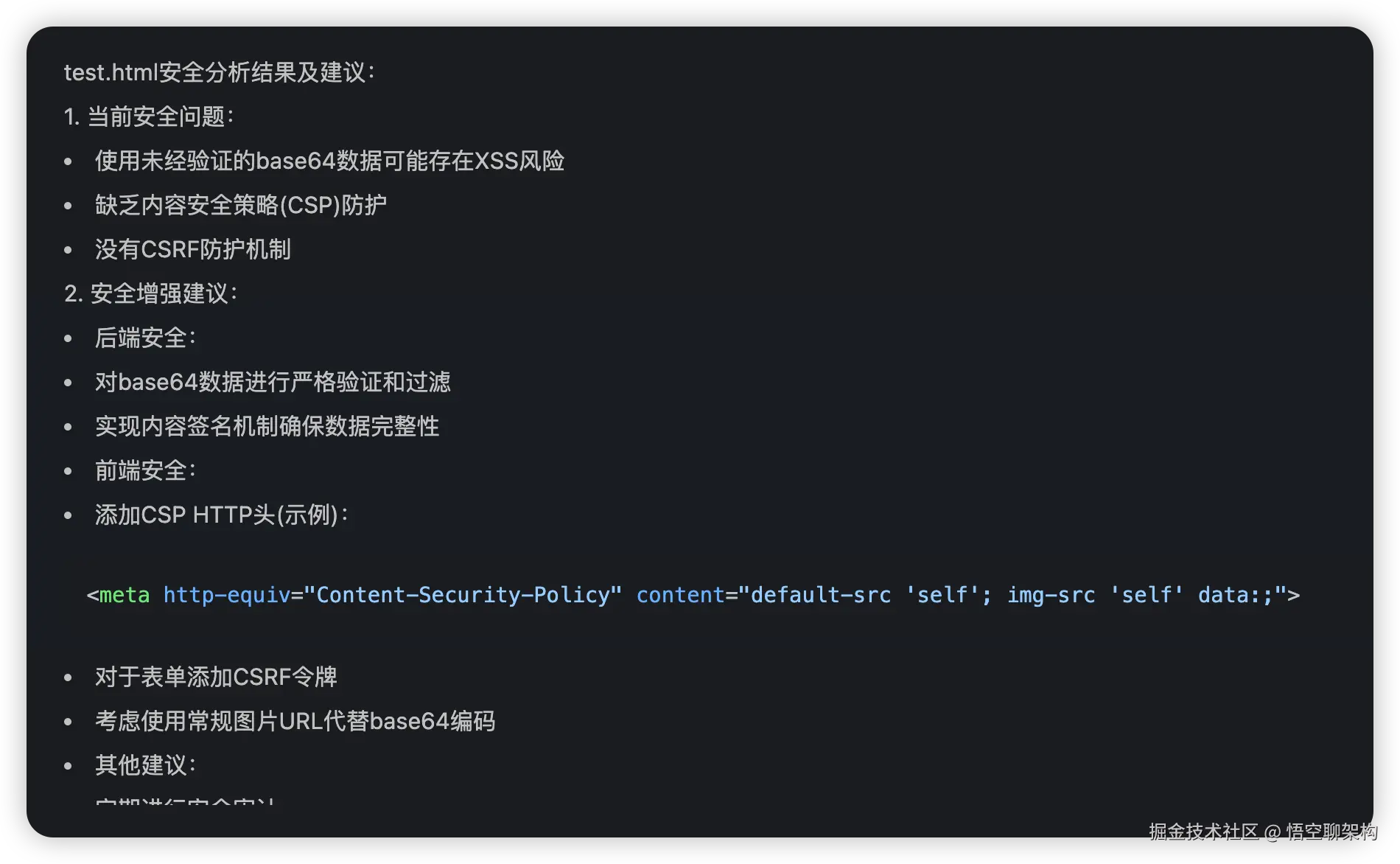The width and height of the screenshot is (1400, 864).
Task: Click "对base64数据进行严格验证和过滤" text
Action: [273, 382]
